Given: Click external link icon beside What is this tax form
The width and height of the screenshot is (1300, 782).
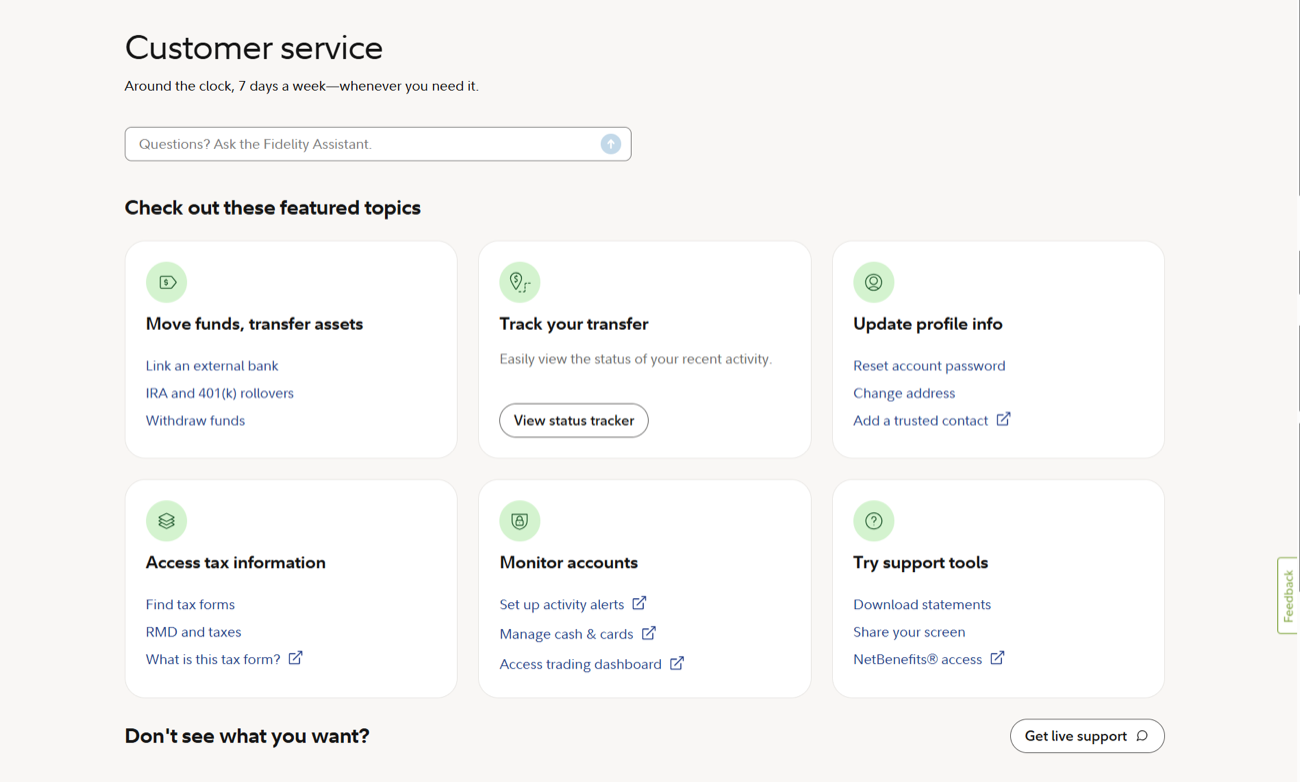Looking at the screenshot, I should (295, 658).
